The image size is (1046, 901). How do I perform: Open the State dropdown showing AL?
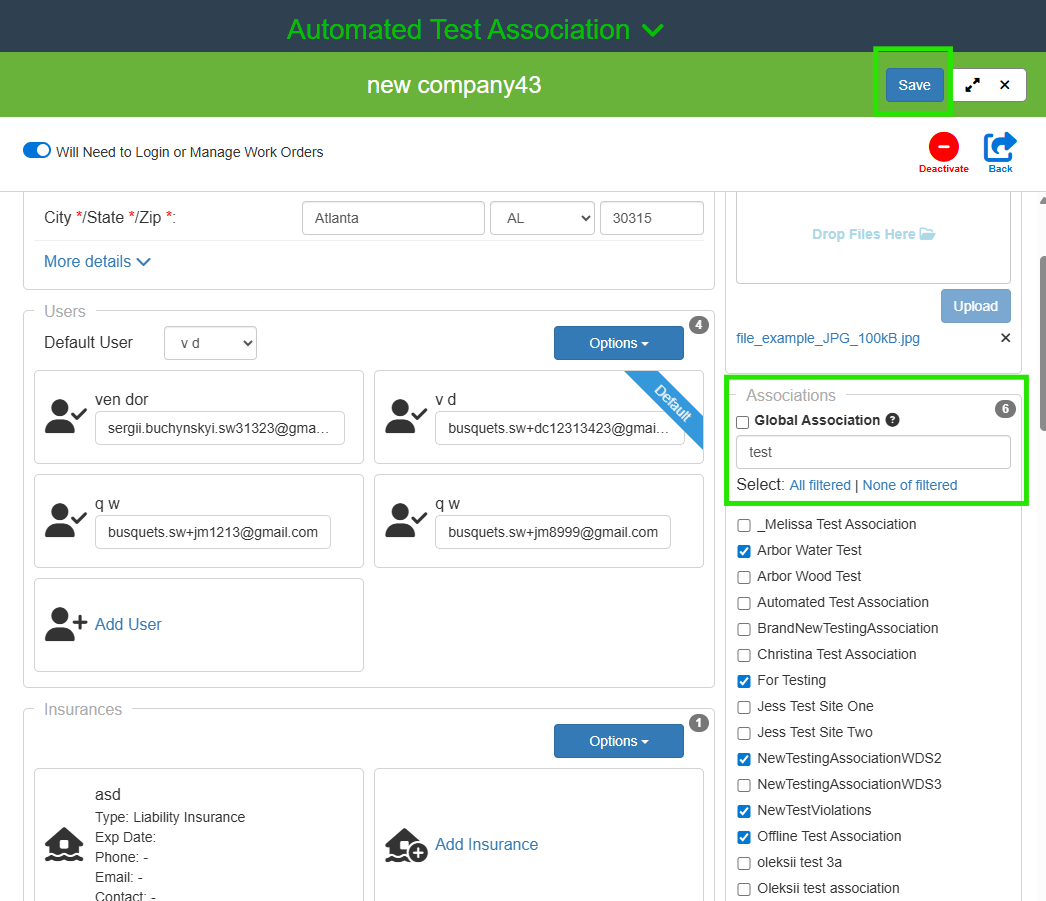(542, 218)
